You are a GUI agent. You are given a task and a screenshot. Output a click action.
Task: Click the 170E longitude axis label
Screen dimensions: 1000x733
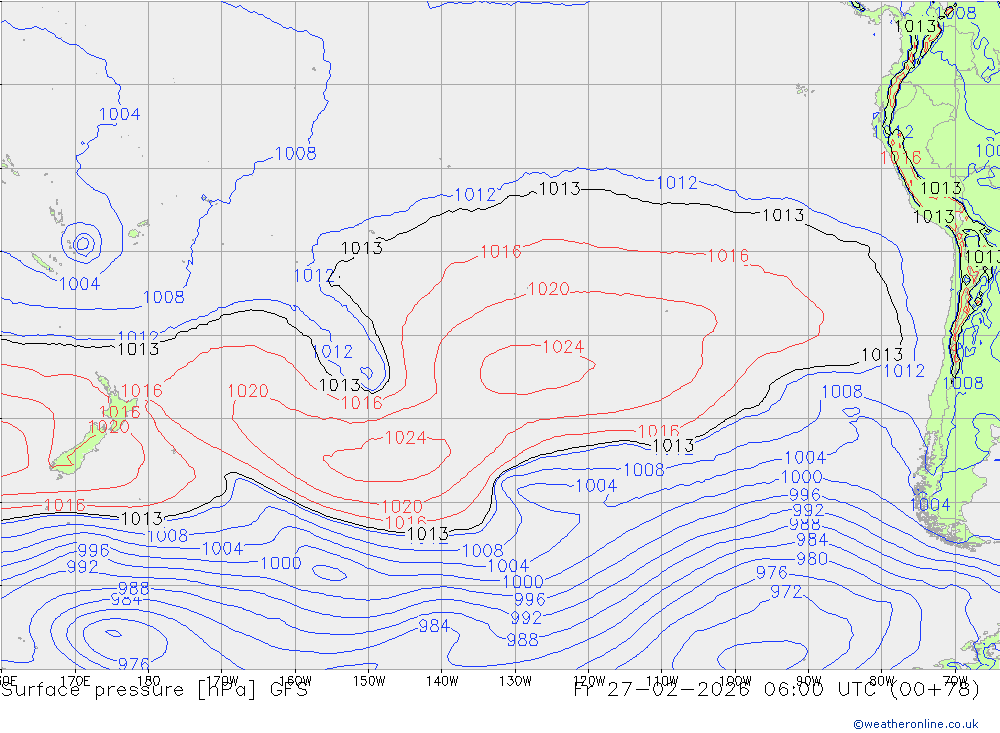(x=75, y=681)
